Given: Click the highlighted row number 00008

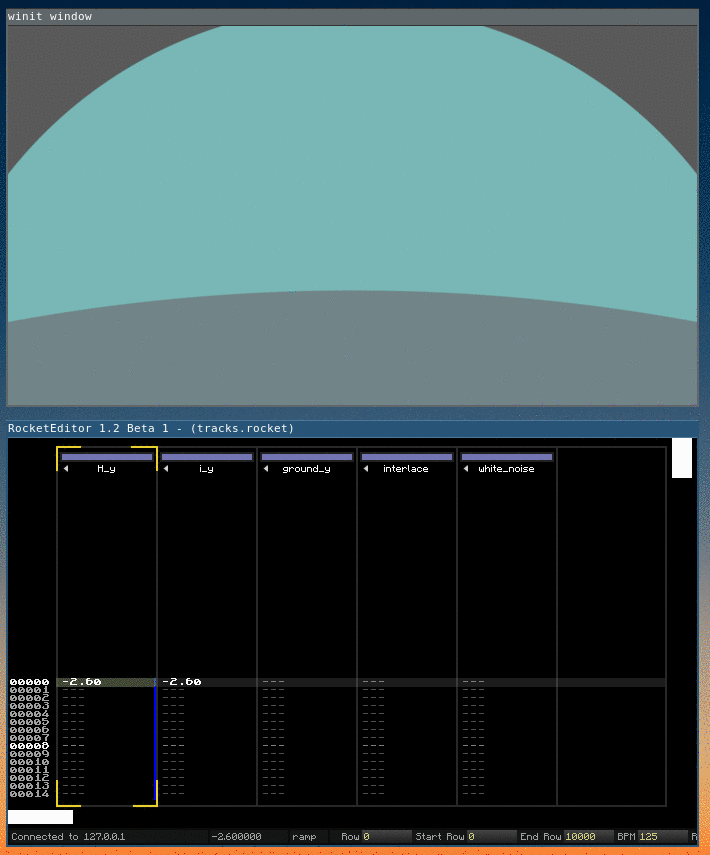Looking at the screenshot, I should pos(29,746).
